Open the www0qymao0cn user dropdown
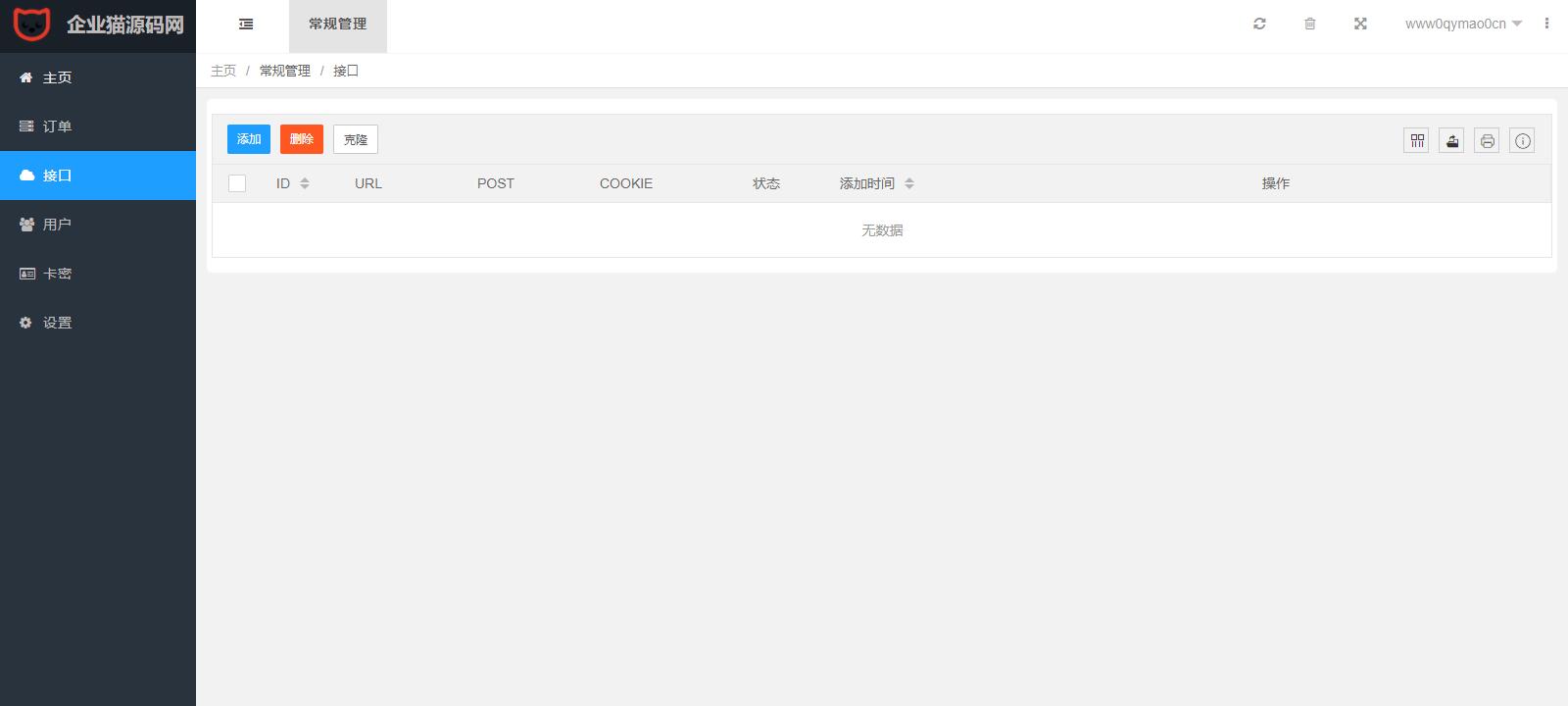 click(x=1463, y=24)
